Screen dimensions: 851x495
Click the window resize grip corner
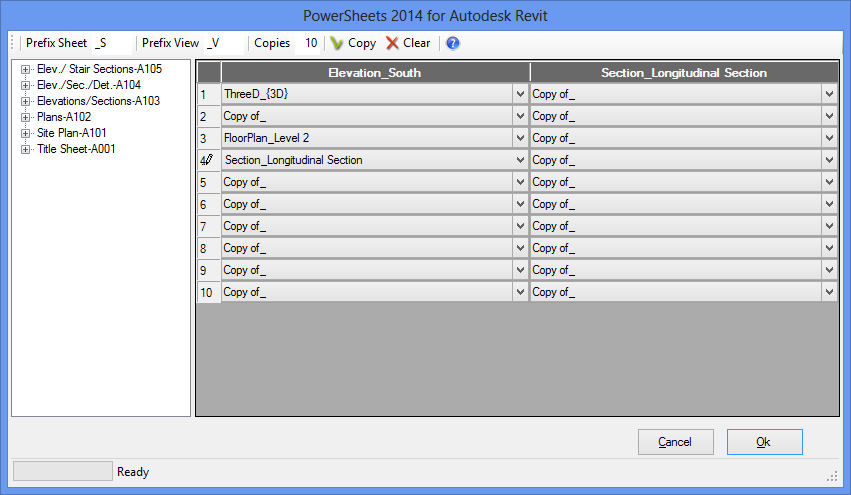pos(833,477)
